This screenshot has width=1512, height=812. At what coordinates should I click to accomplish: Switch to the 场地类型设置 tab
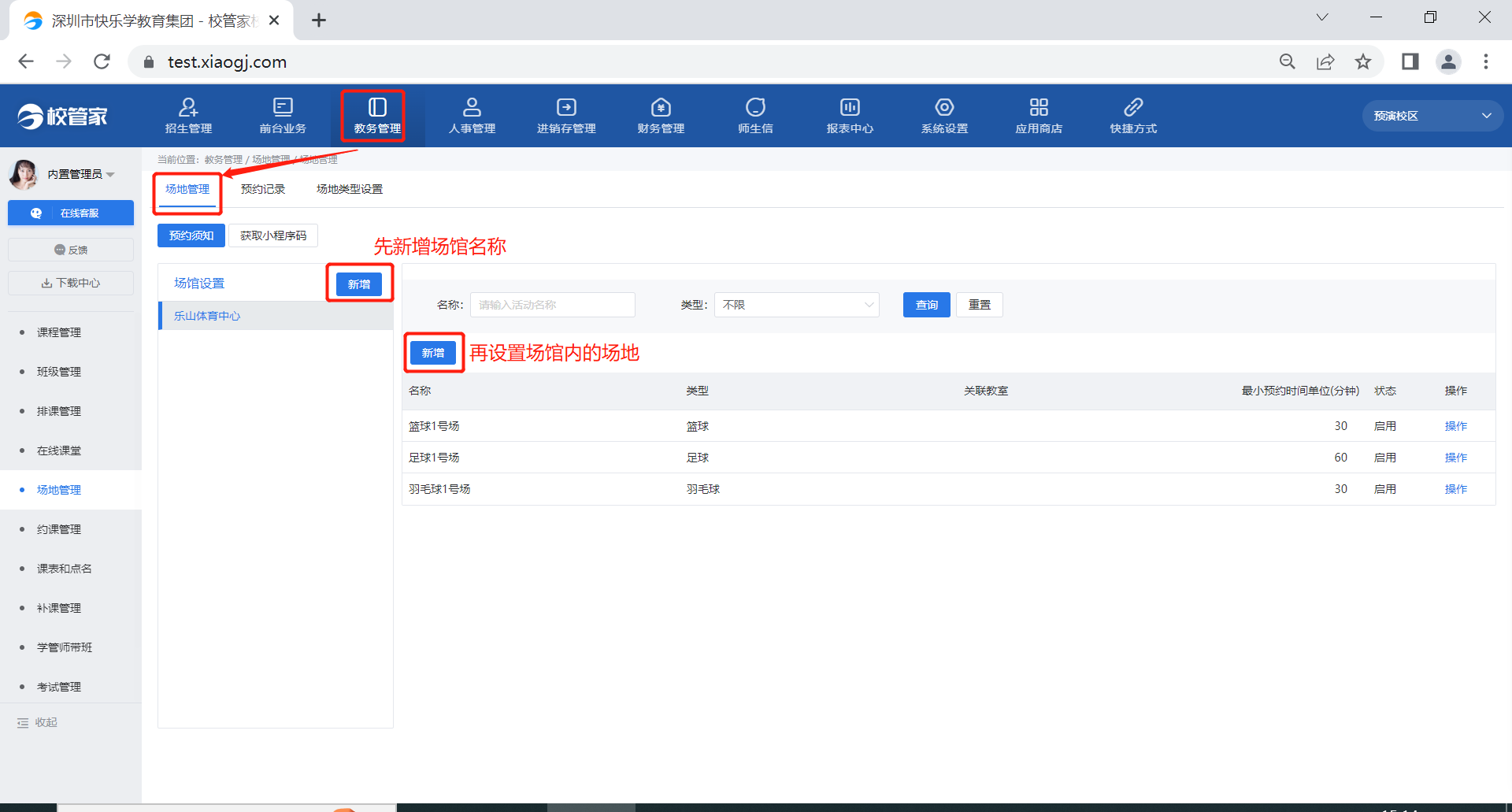349,189
